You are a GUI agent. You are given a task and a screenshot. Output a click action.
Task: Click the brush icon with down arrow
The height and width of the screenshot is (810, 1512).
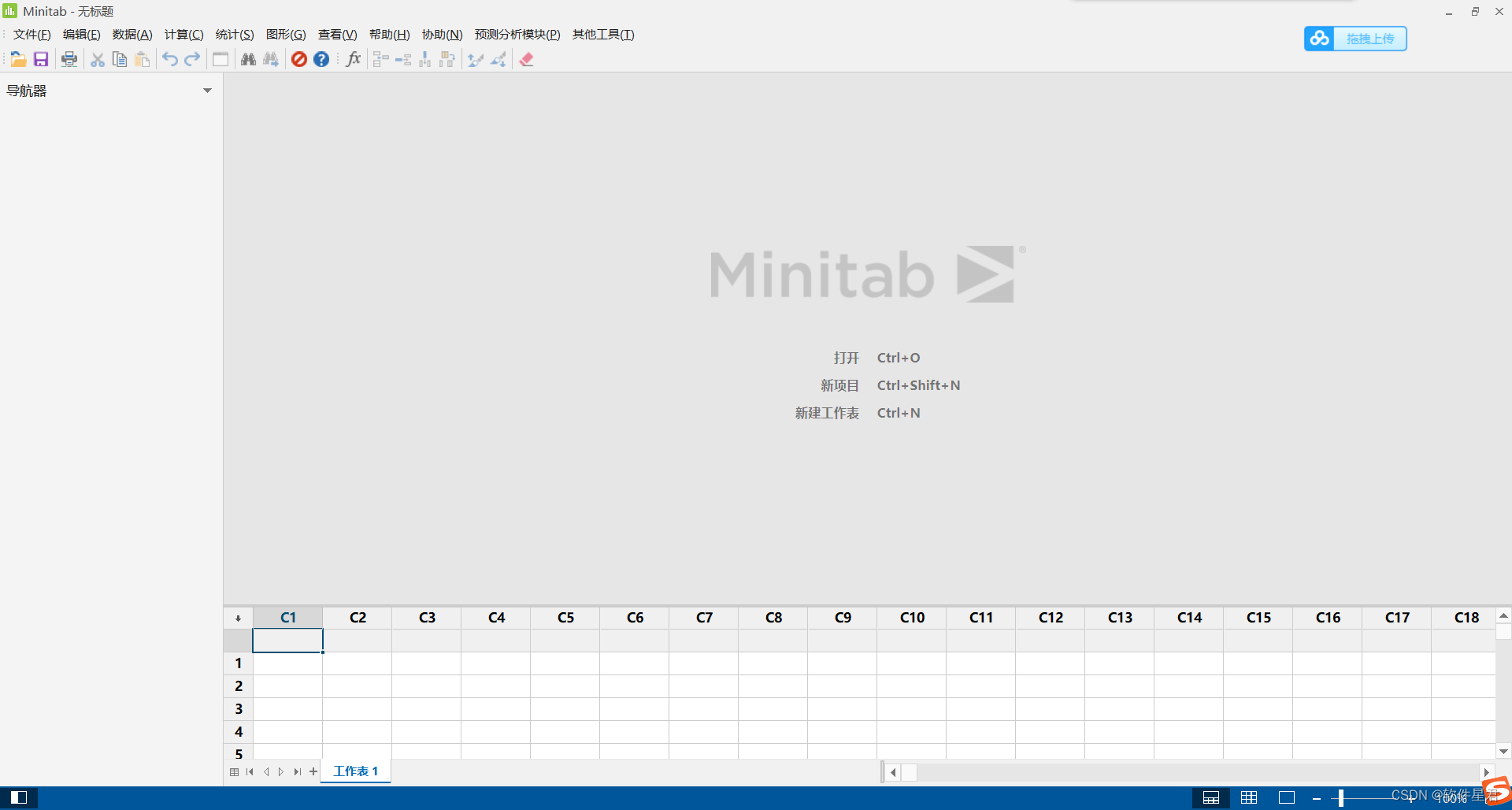498,59
